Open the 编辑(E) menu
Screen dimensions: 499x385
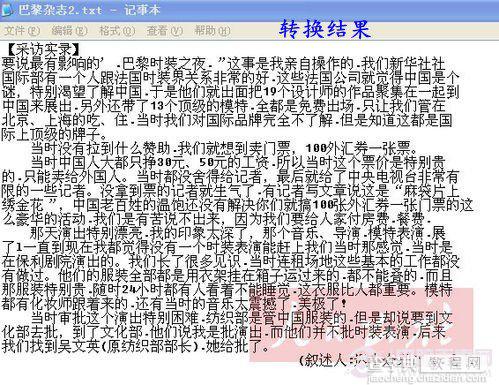[x=69, y=31]
